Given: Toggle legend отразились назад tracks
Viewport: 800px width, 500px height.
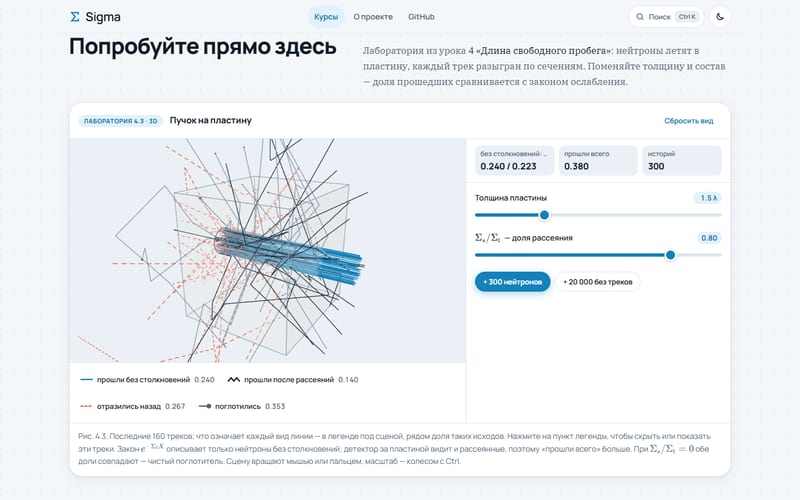Looking at the screenshot, I should click(133, 406).
